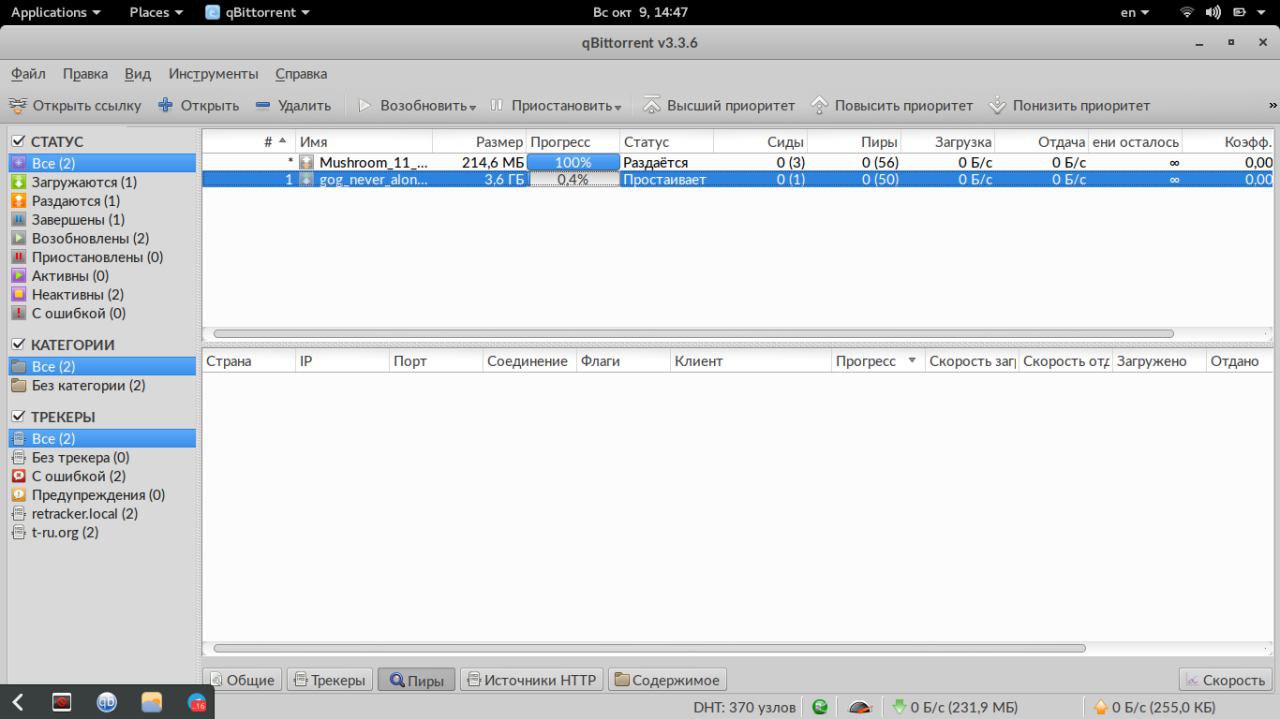Open the 'en' keyboard layout indicator
Viewport: 1280px width, 719px height.
click(1134, 12)
